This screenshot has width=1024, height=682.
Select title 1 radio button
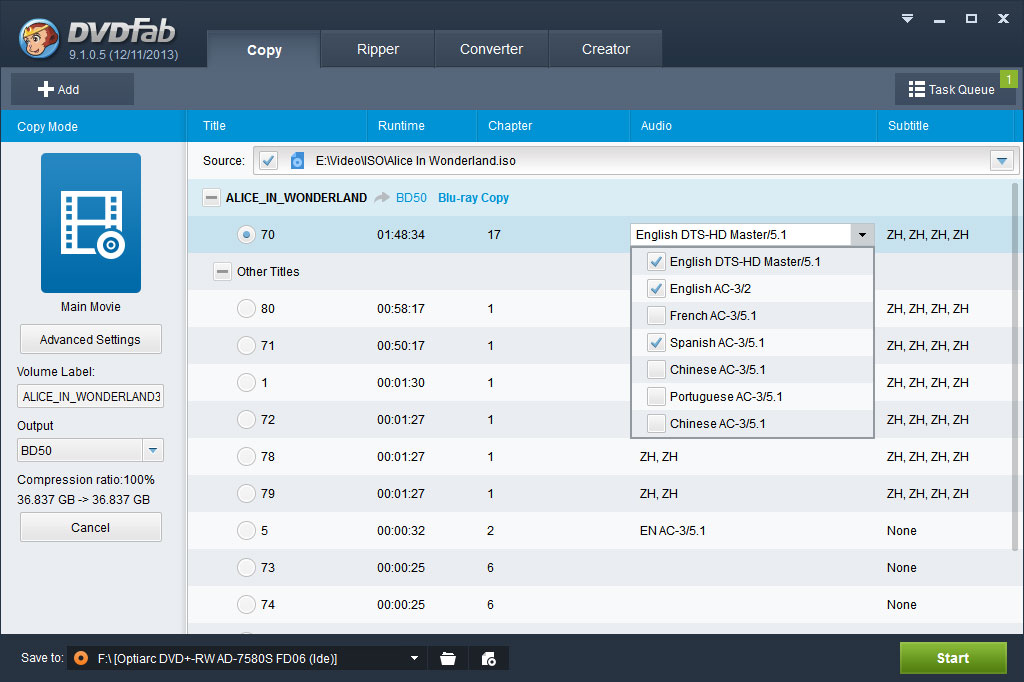tap(246, 382)
